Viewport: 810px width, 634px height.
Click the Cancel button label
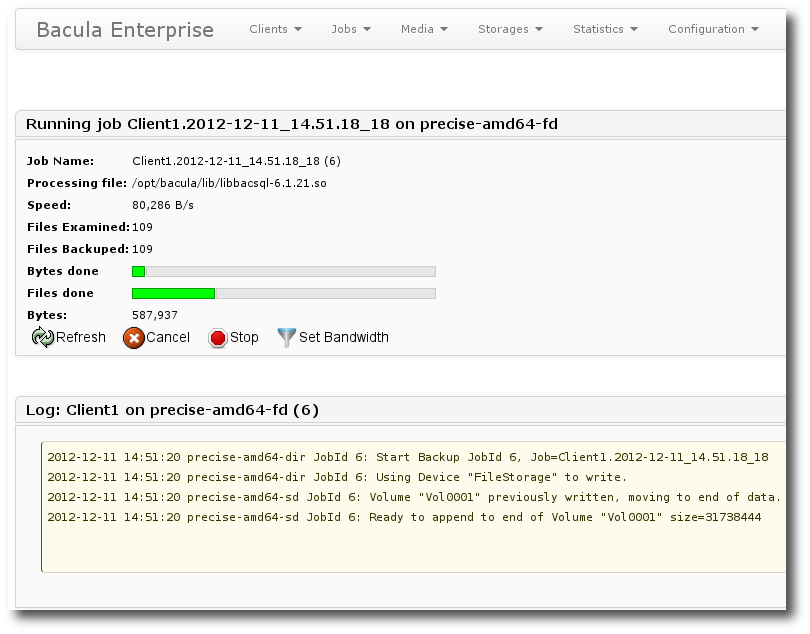[x=168, y=337]
